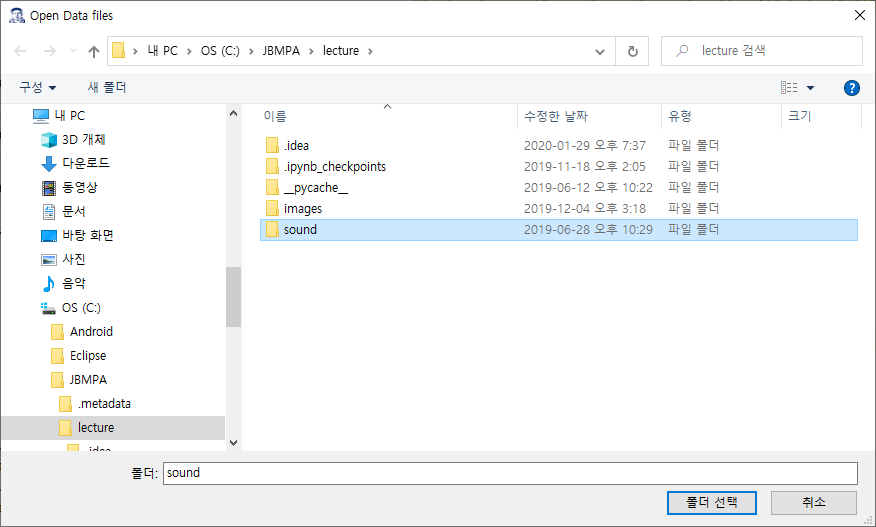This screenshot has height=527, width=876.
Task: Go up one folder level
Action: (x=94, y=51)
